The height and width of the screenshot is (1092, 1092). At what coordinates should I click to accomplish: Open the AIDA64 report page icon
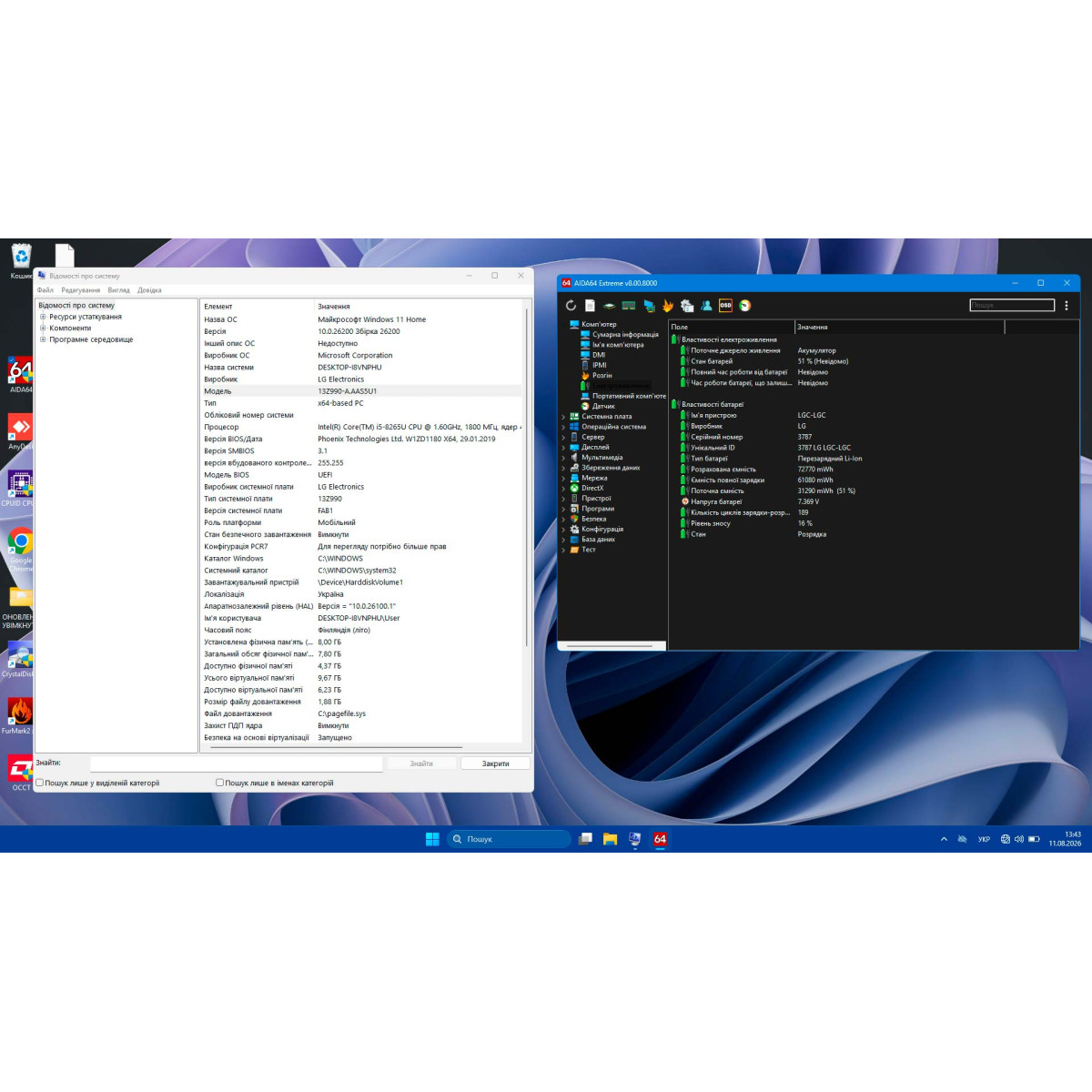pyautogui.click(x=590, y=306)
